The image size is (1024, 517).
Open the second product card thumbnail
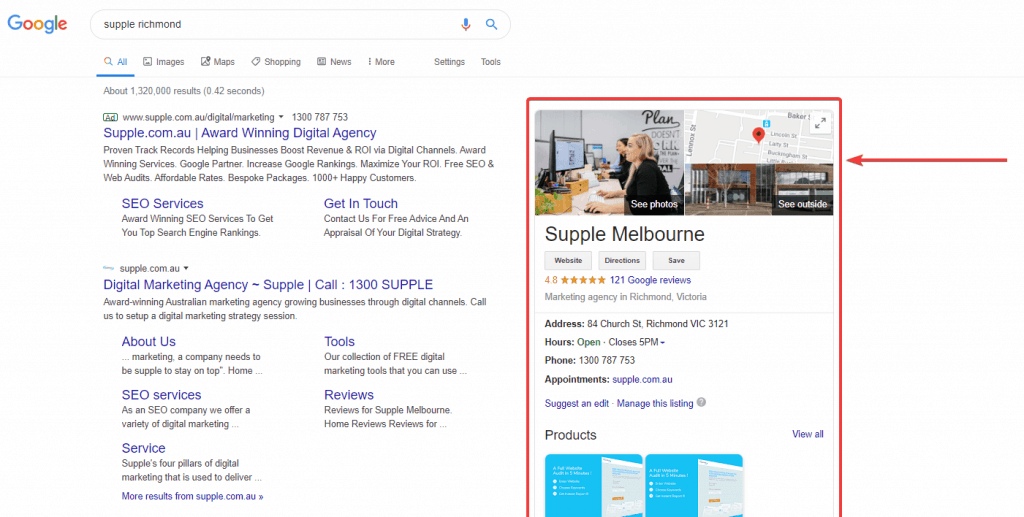pos(694,485)
